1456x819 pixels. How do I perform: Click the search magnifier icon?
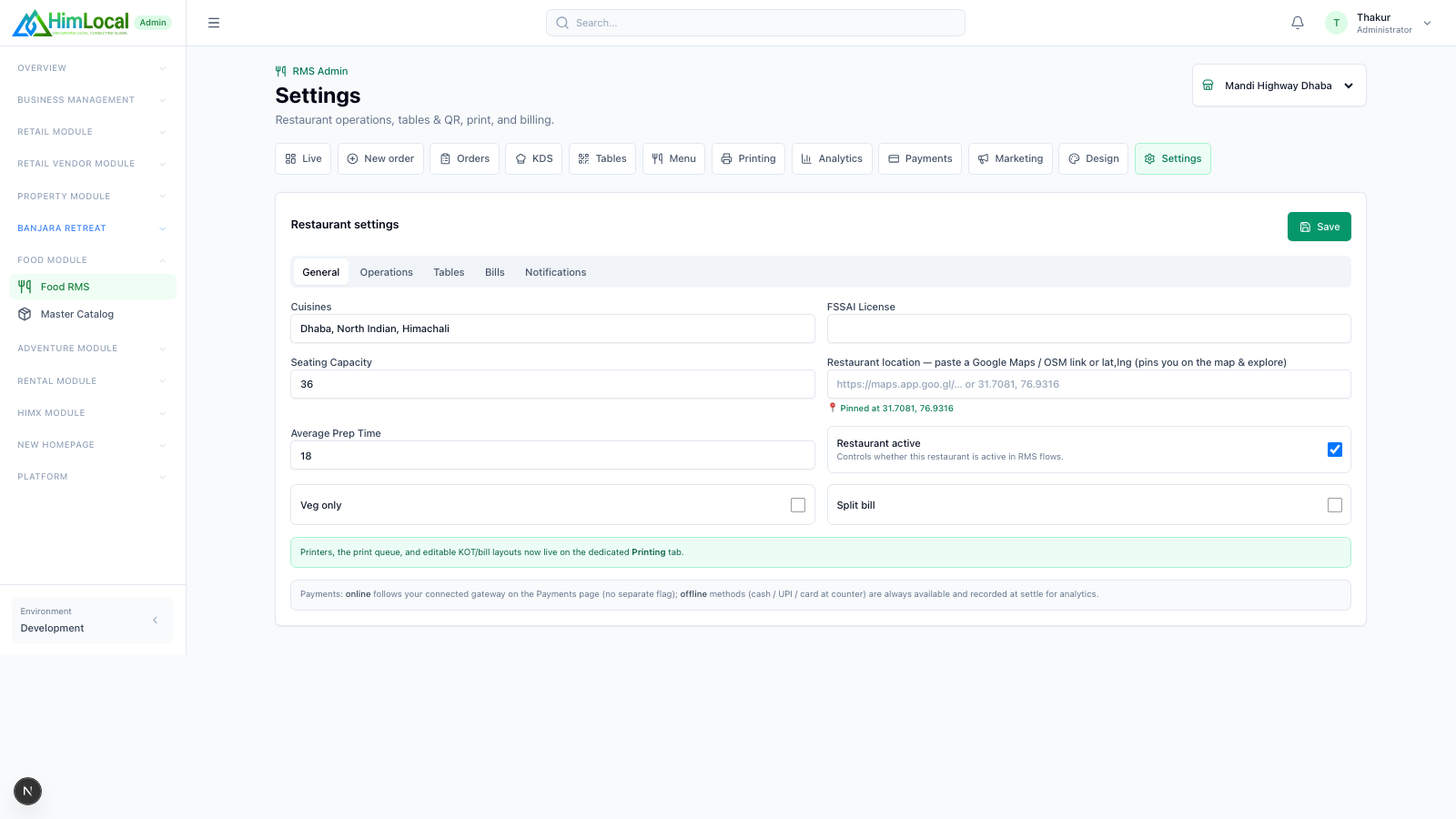click(562, 23)
